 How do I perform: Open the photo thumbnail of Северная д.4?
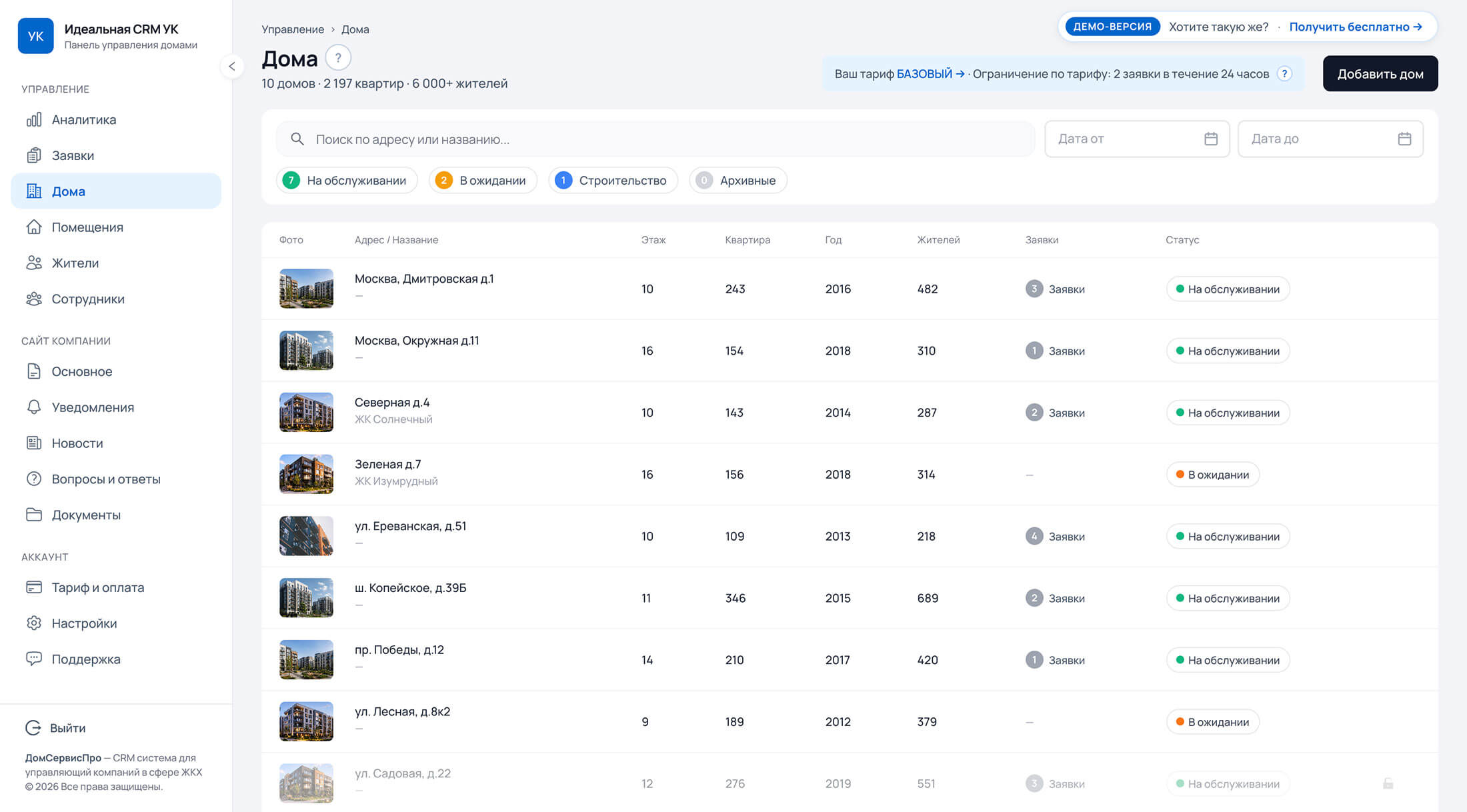tap(306, 412)
